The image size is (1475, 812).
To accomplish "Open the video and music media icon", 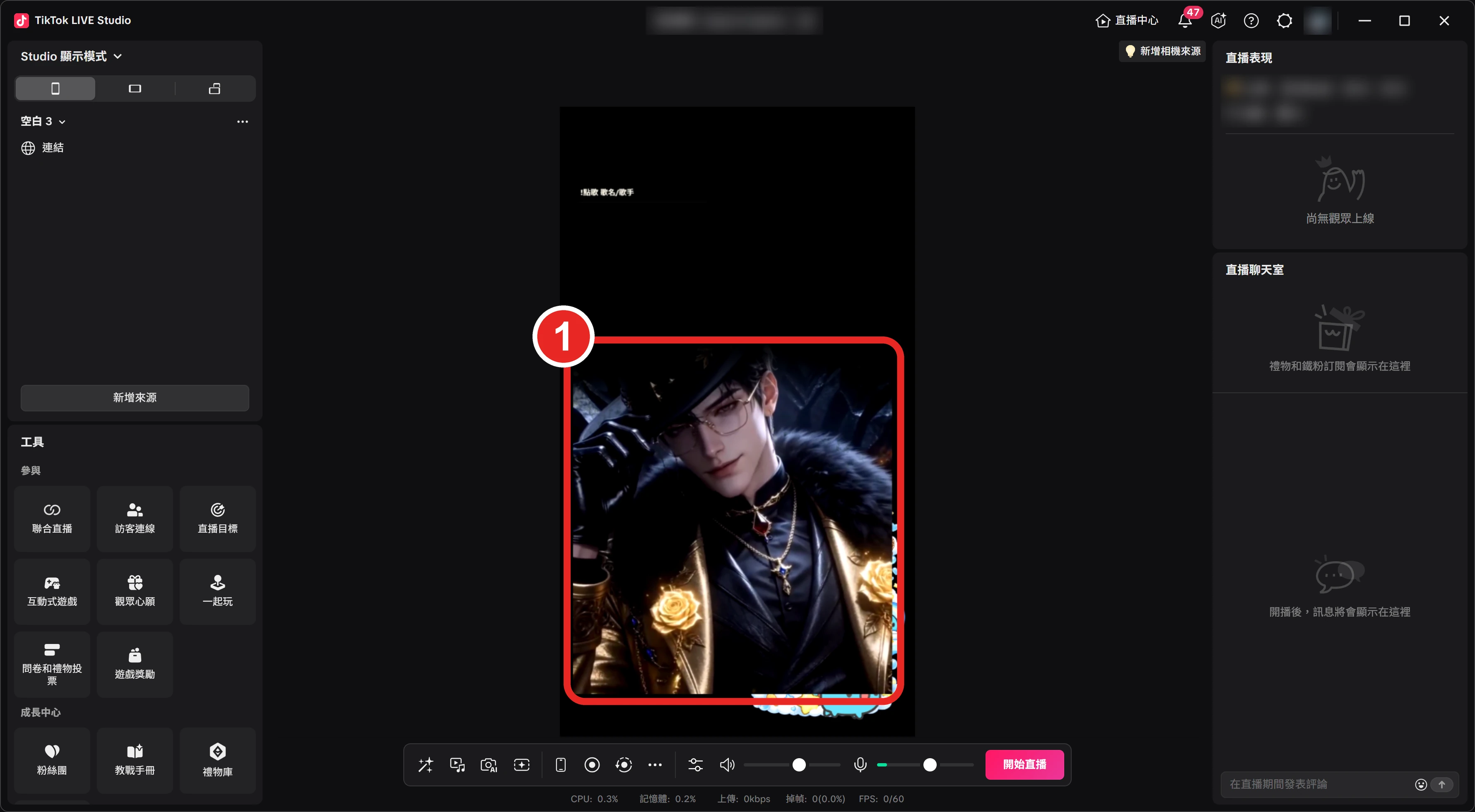I will (458, 765).
